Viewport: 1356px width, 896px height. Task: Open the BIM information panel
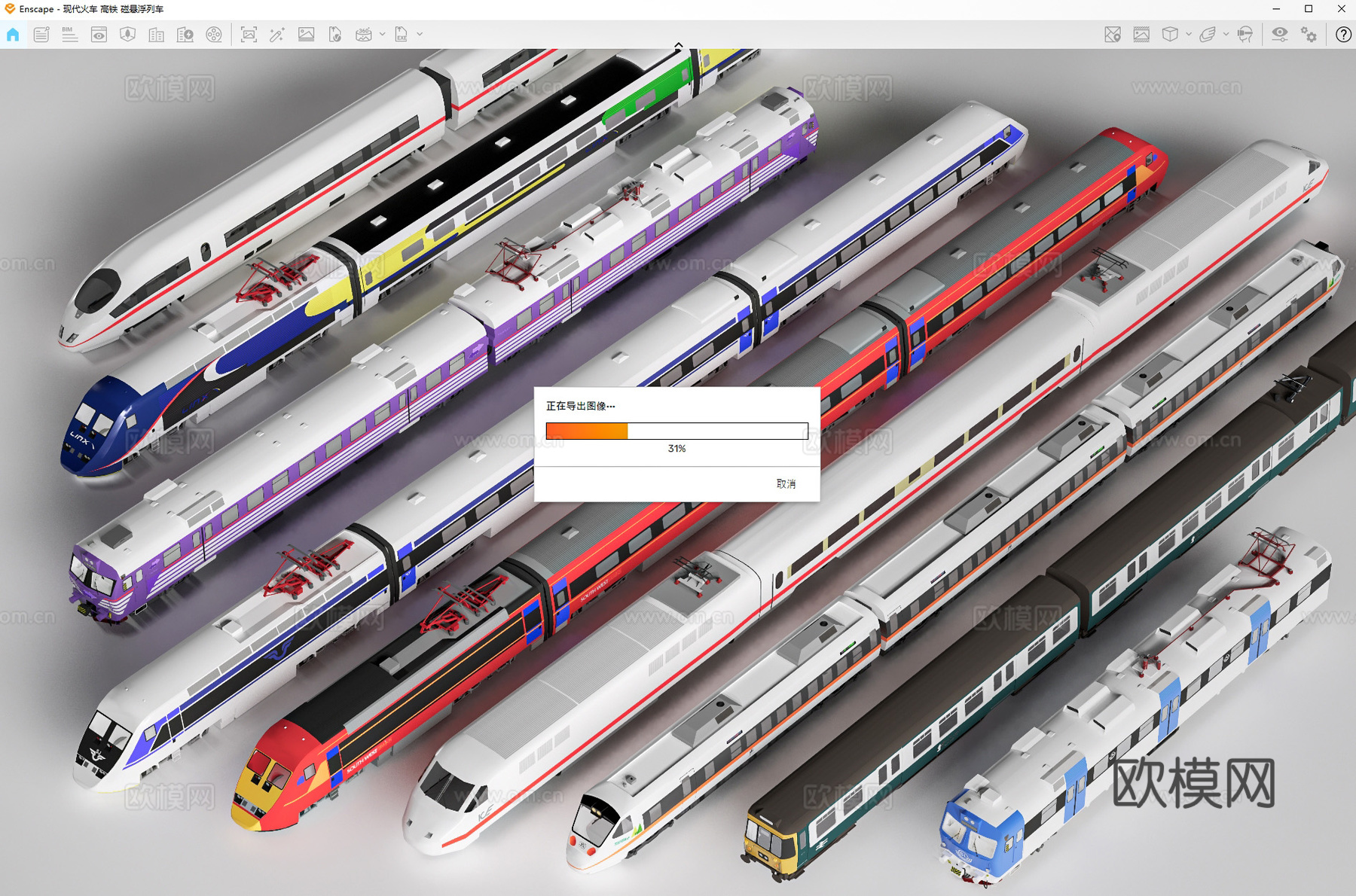(70, 35)
